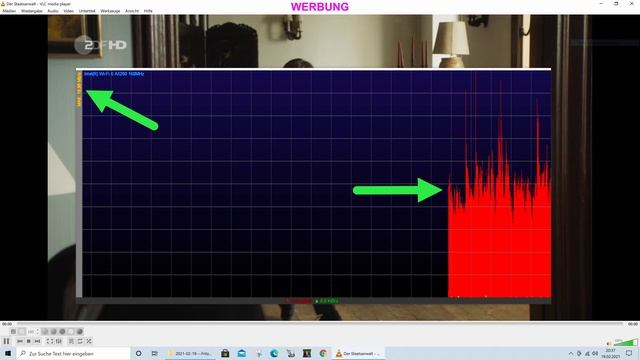Click the elapsed time label
The image size is (640, 360).
click(x=7, y=324)
